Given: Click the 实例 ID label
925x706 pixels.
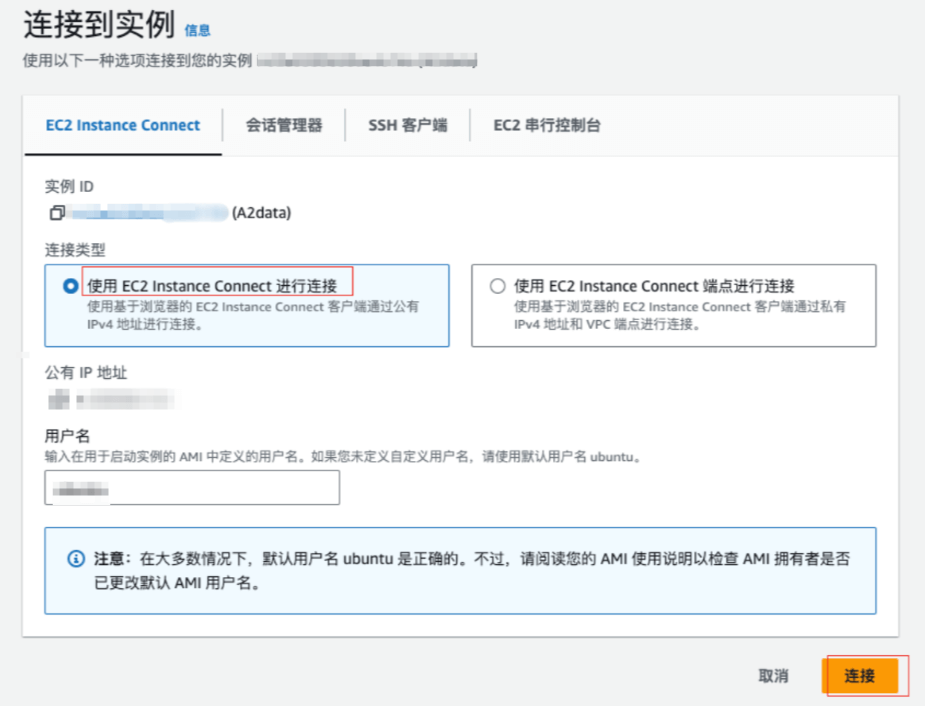Looking at the screenshot, I should click(x=69, y=186).
